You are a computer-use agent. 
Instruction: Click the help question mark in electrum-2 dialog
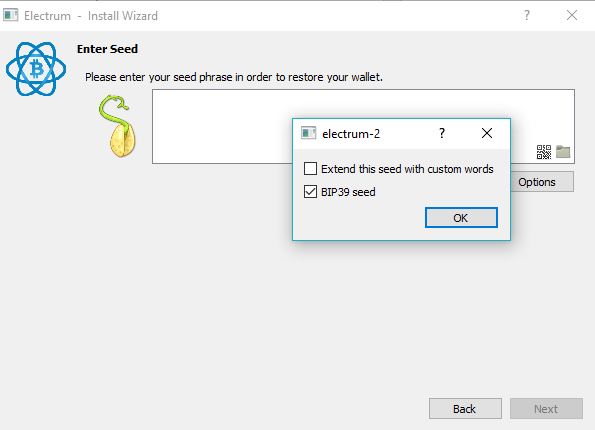[442, 133]
